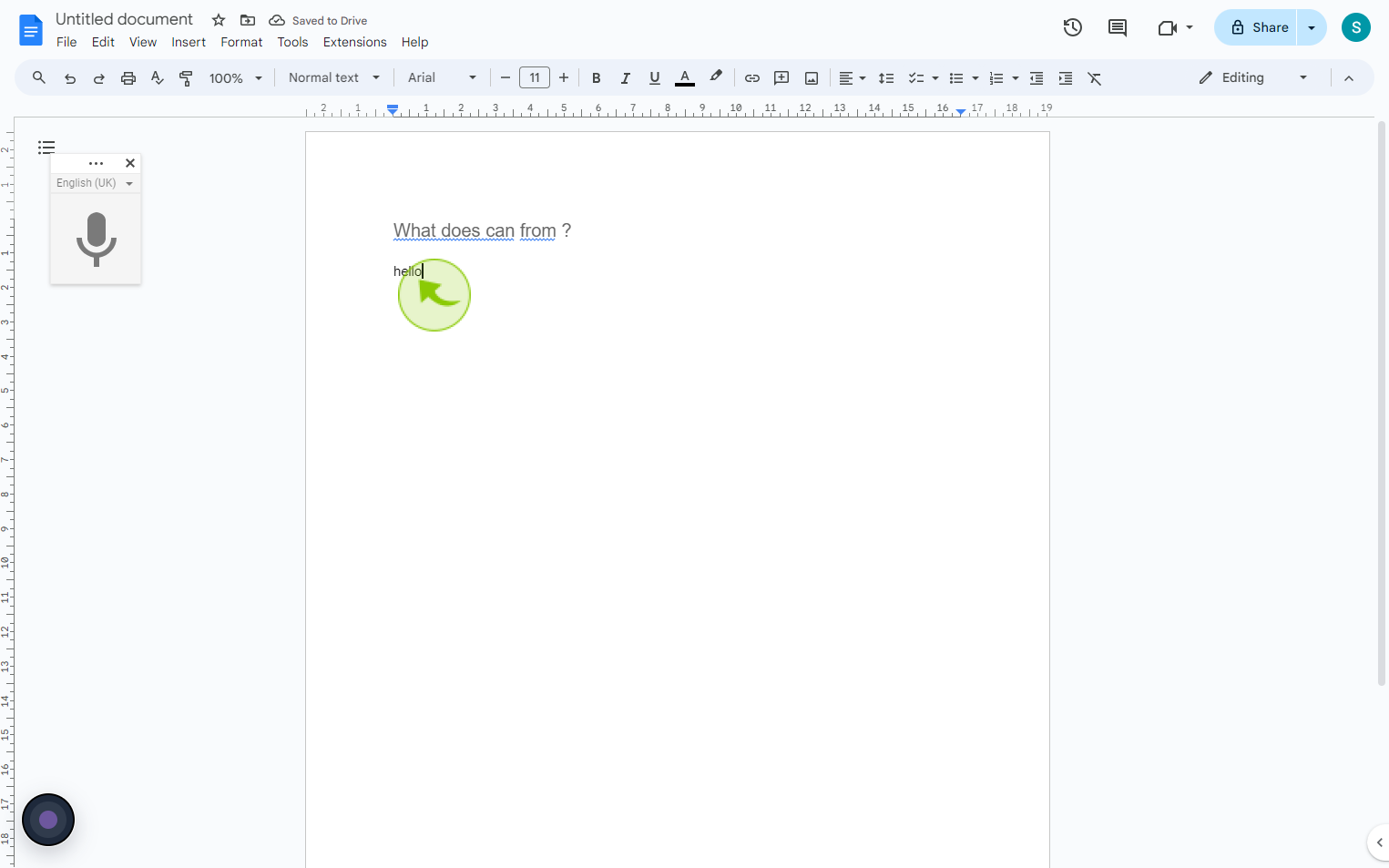This screenshot has width=1389, height=868.
Task: Open the Extensions menu
Action: tap(355, 42)
